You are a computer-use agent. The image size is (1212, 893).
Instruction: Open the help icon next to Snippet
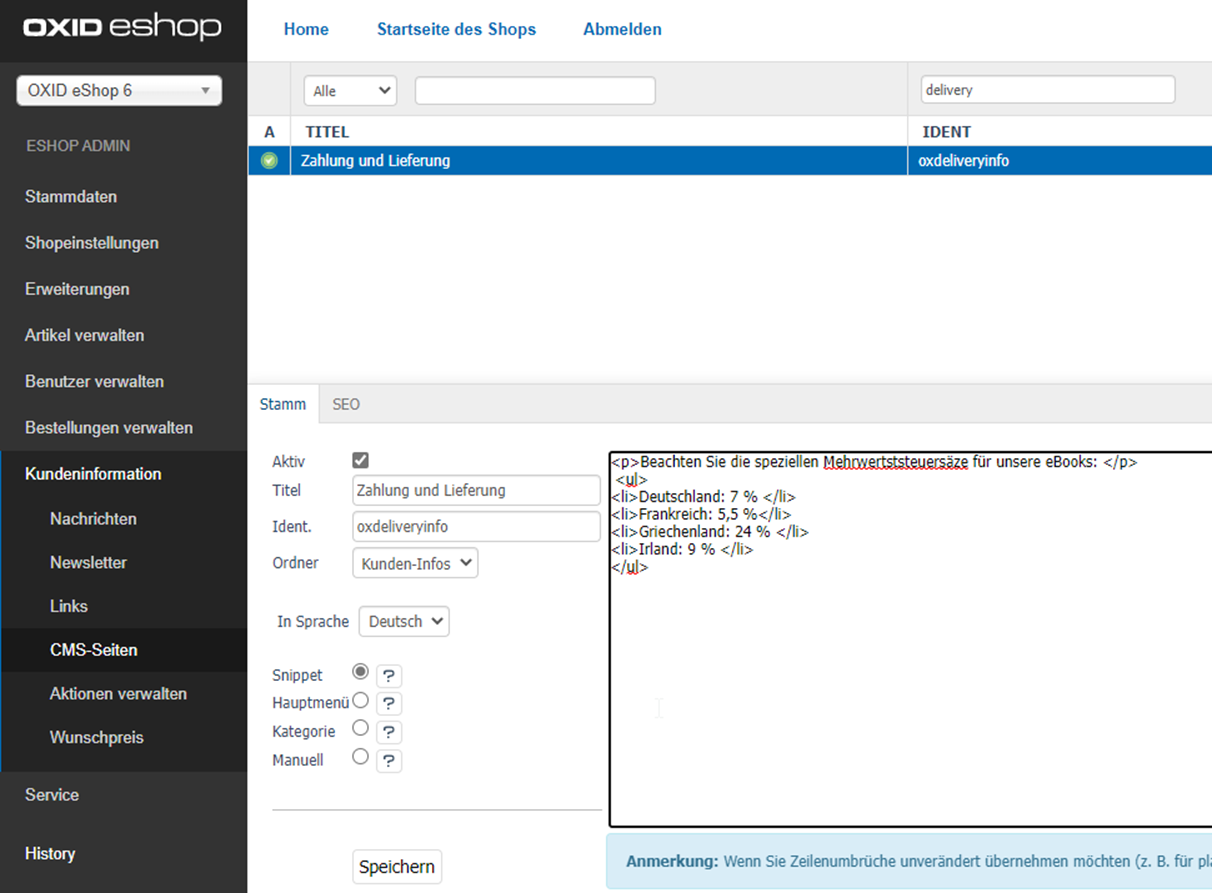pos(389,676)
